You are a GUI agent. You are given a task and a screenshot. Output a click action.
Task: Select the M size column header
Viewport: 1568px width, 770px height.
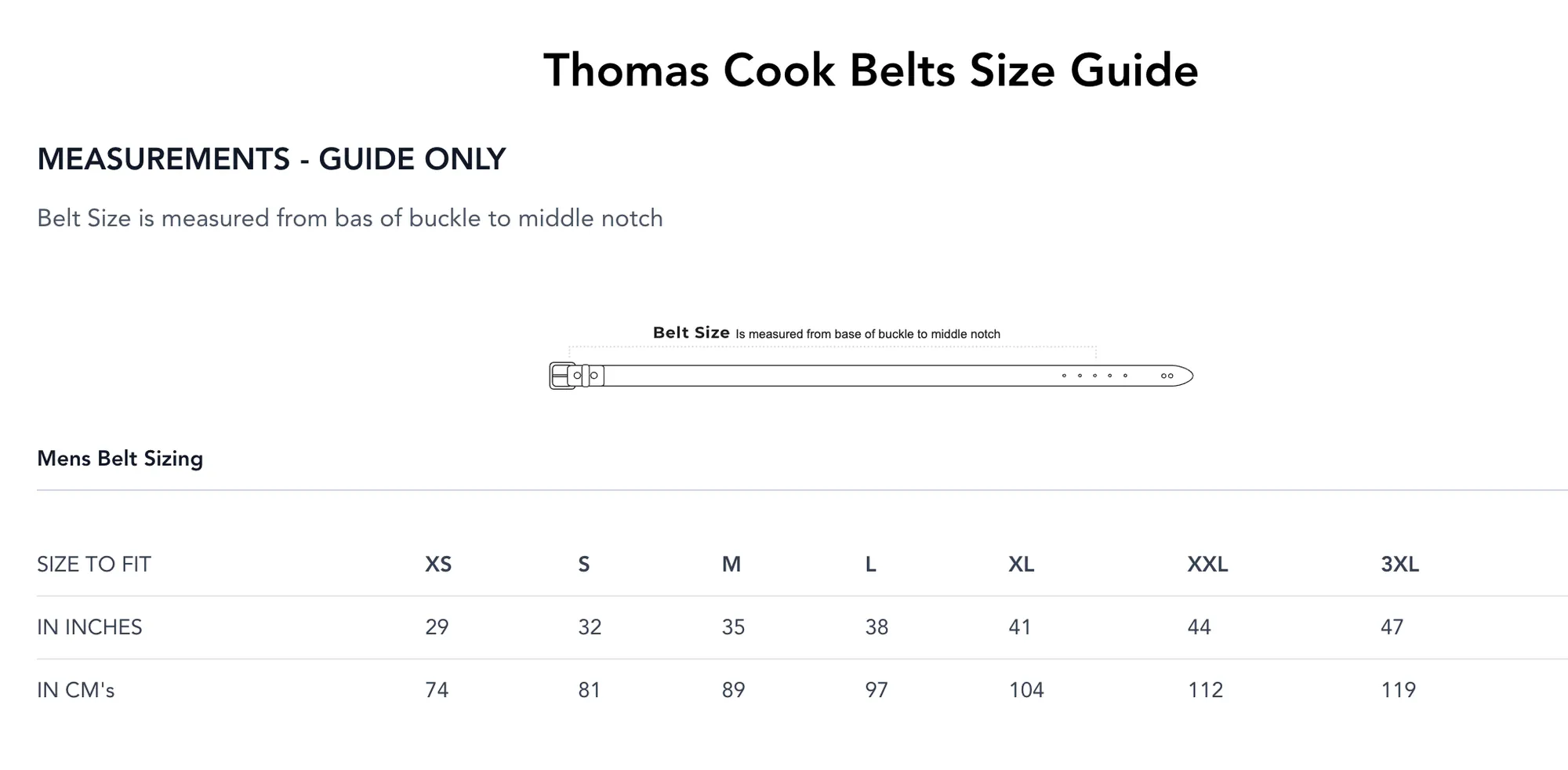click(731, 565)
